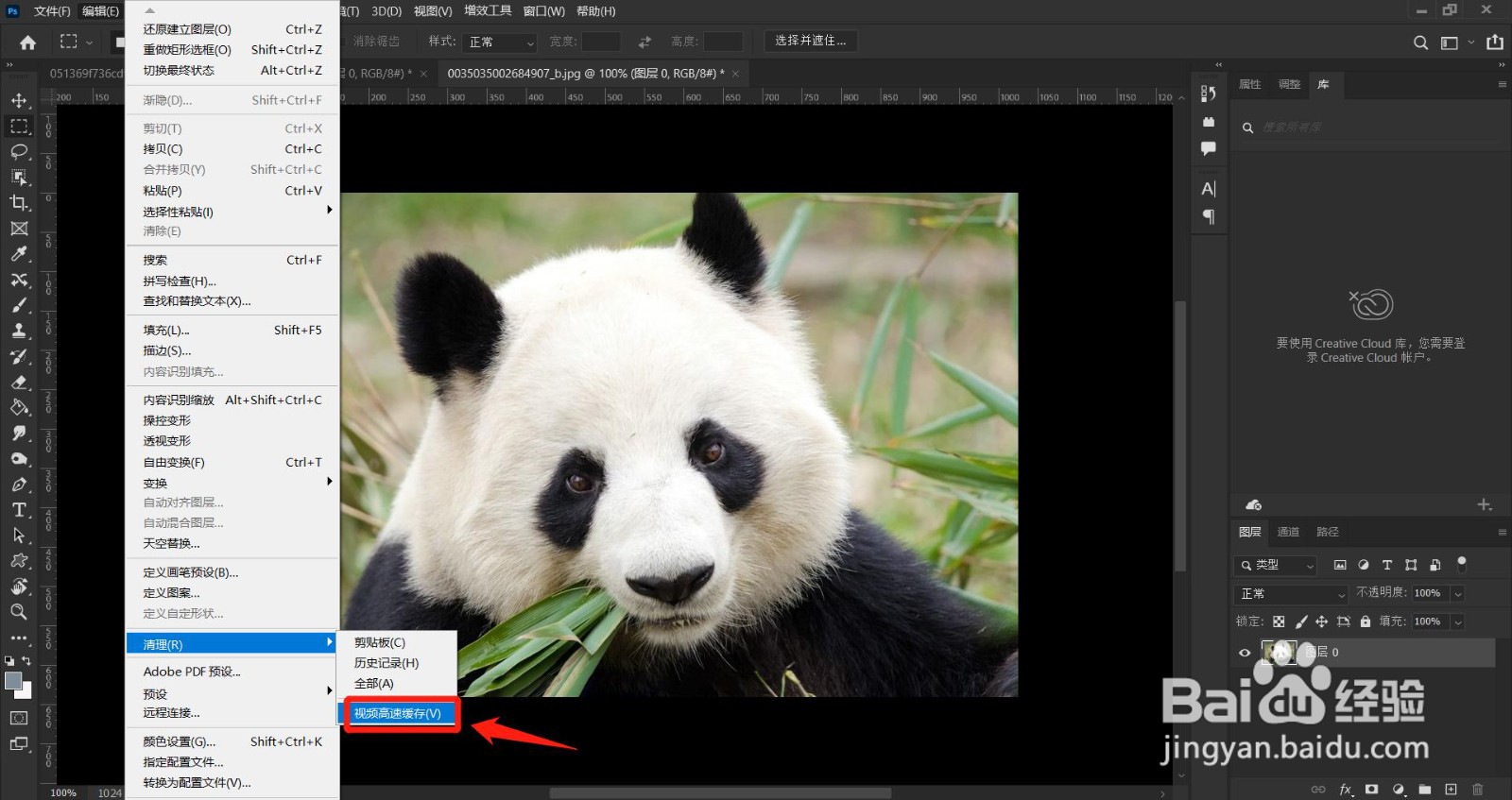This screenshot has height=800, width=1512.
Task: Open the 填充 fill dropdown arrow
Action: click(1458, 621)
